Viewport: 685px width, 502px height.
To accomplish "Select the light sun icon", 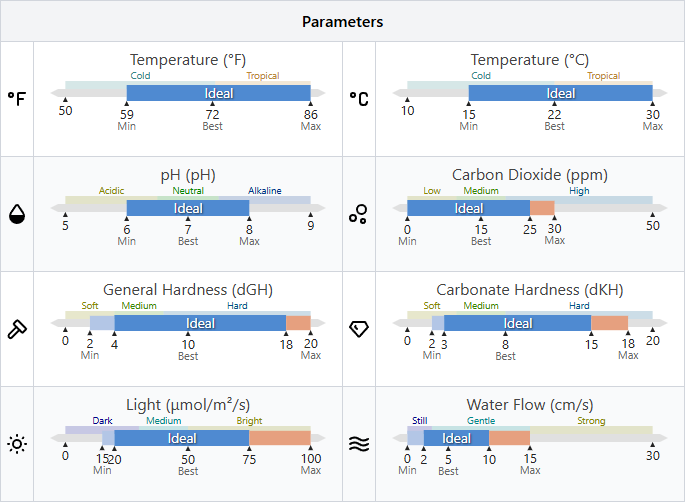I will pos(17,444).
